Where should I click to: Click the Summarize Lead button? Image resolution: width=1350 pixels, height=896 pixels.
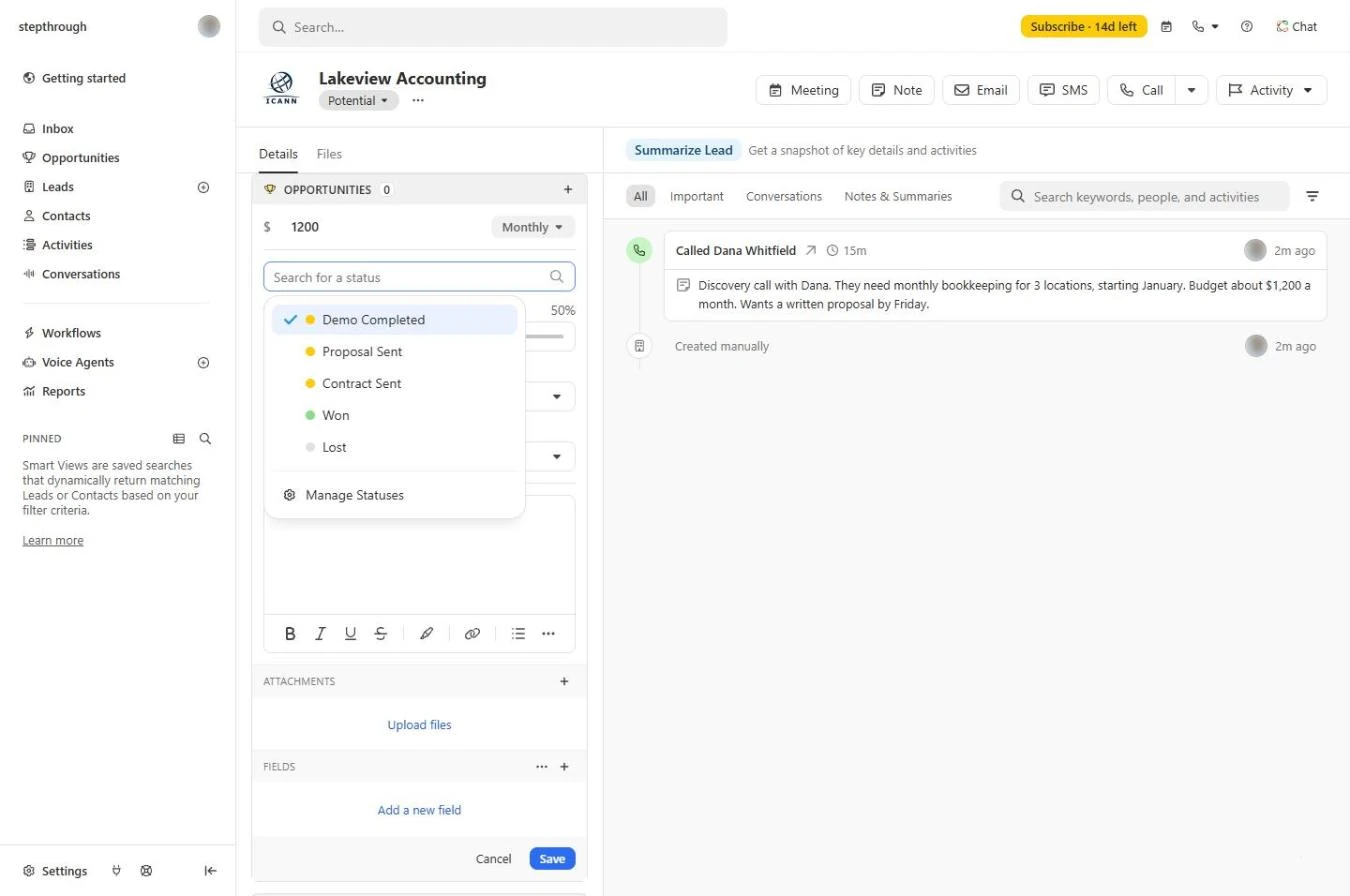pos(684,150)
